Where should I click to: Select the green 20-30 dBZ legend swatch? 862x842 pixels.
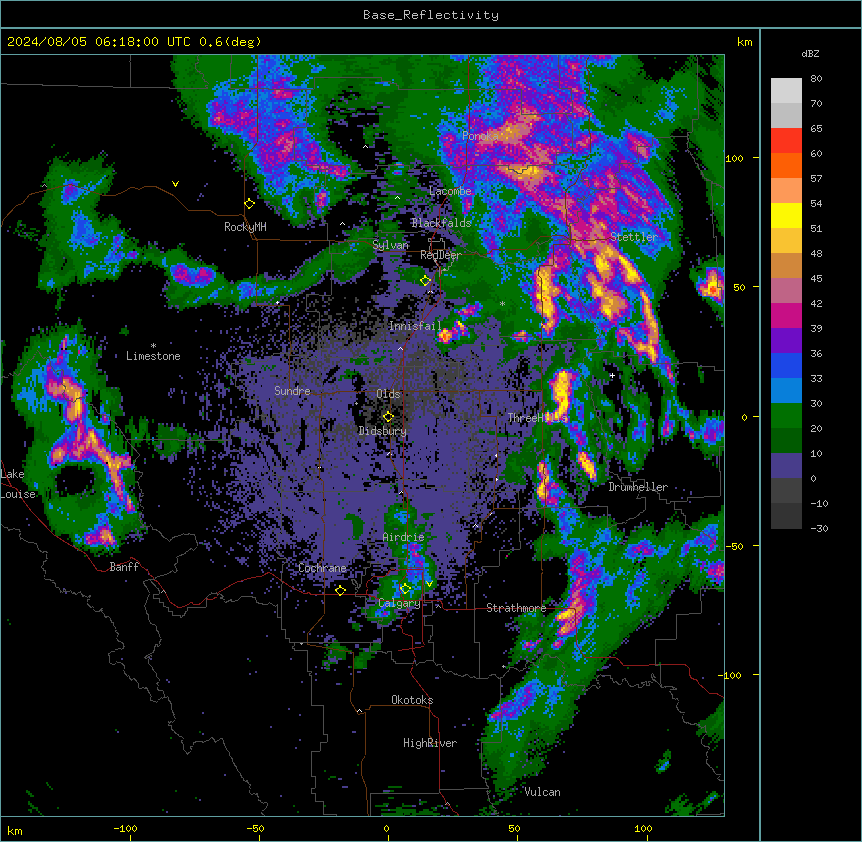pyautogui.click(x=786, y=416)
